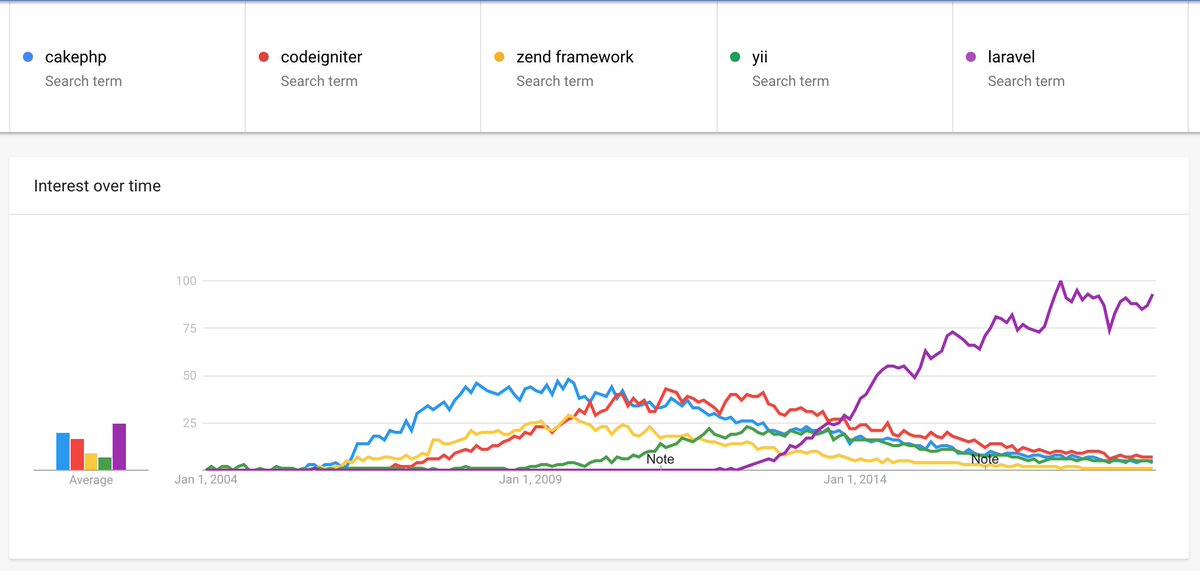Click the red dot beside codeigniter

[x=264, y=57]
